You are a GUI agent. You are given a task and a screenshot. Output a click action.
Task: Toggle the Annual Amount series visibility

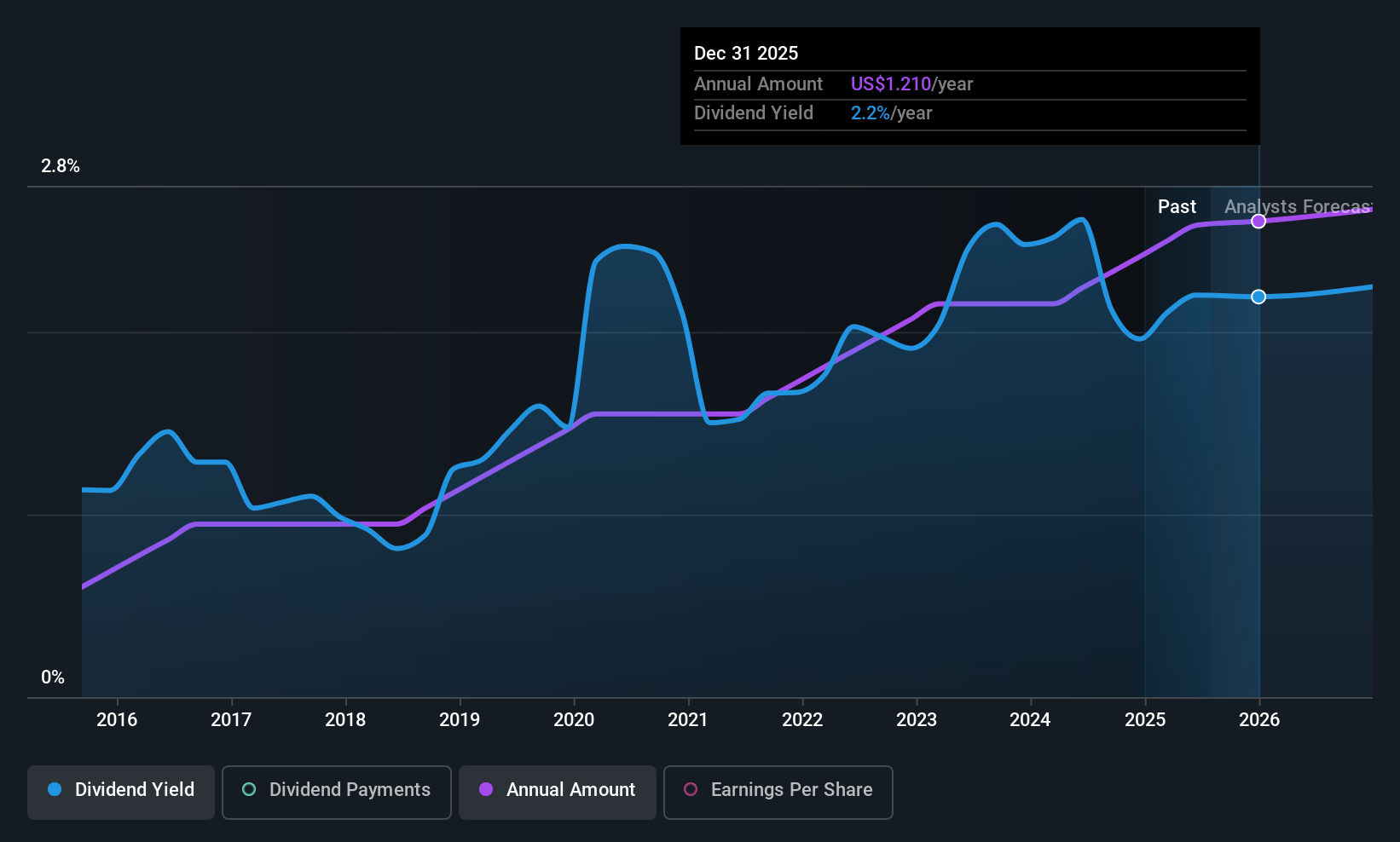(x=557, y=792)
